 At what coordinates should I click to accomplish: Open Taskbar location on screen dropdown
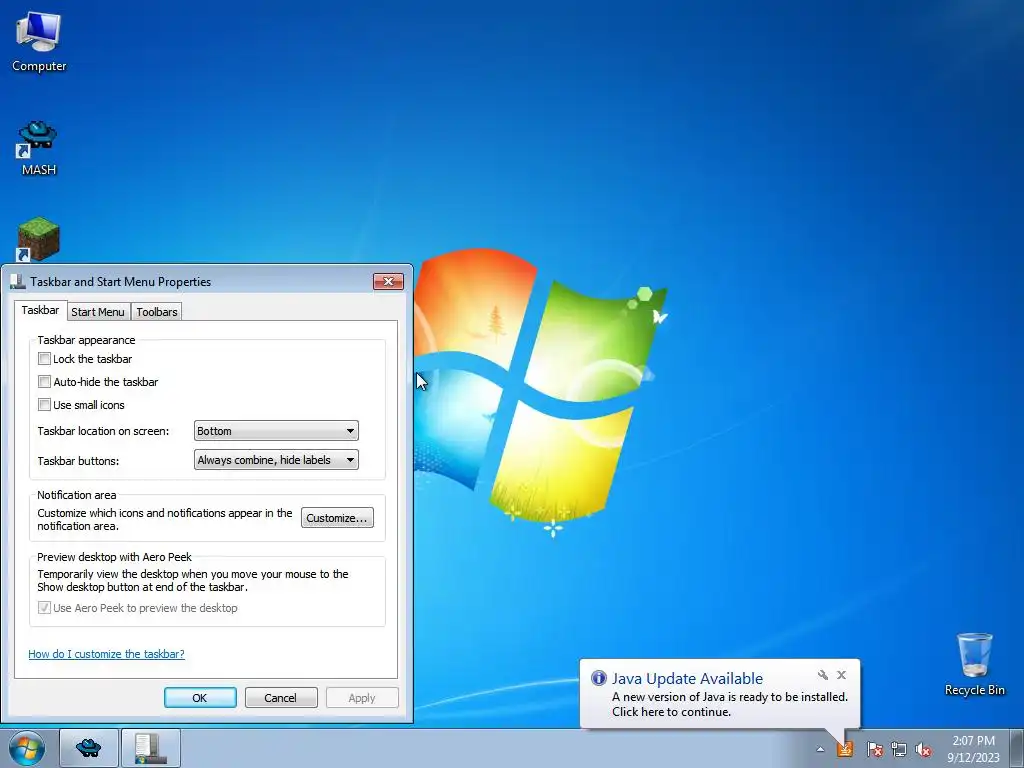coord(276,431)
